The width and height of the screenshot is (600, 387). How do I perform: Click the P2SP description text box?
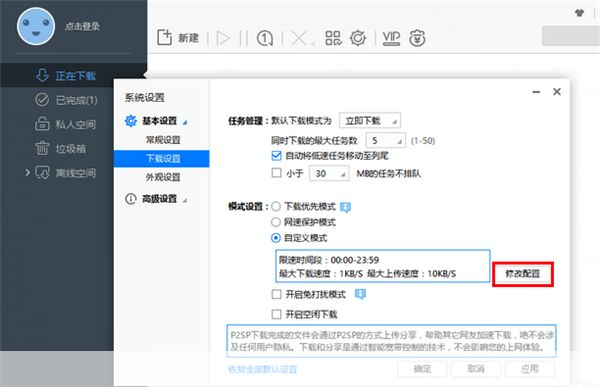pos(391,341)
